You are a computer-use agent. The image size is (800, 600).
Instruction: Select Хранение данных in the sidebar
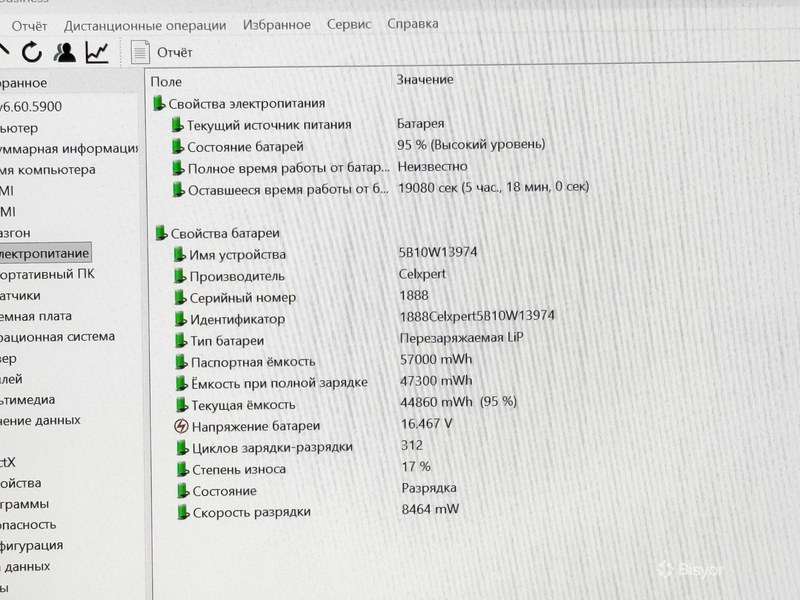[40, 420]
